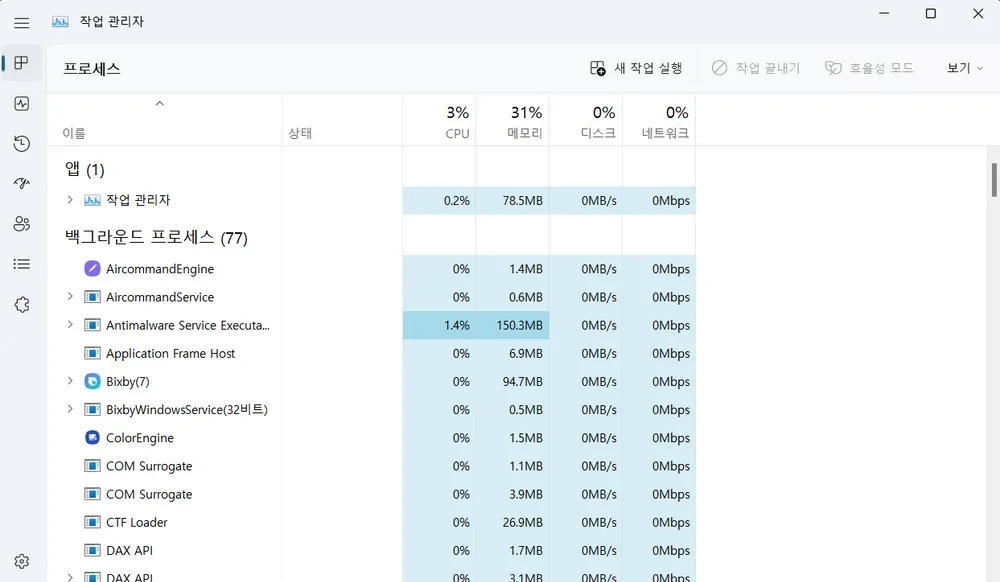Click the 150.3MB memory value

pyautogui.click(x=520, y=325)
